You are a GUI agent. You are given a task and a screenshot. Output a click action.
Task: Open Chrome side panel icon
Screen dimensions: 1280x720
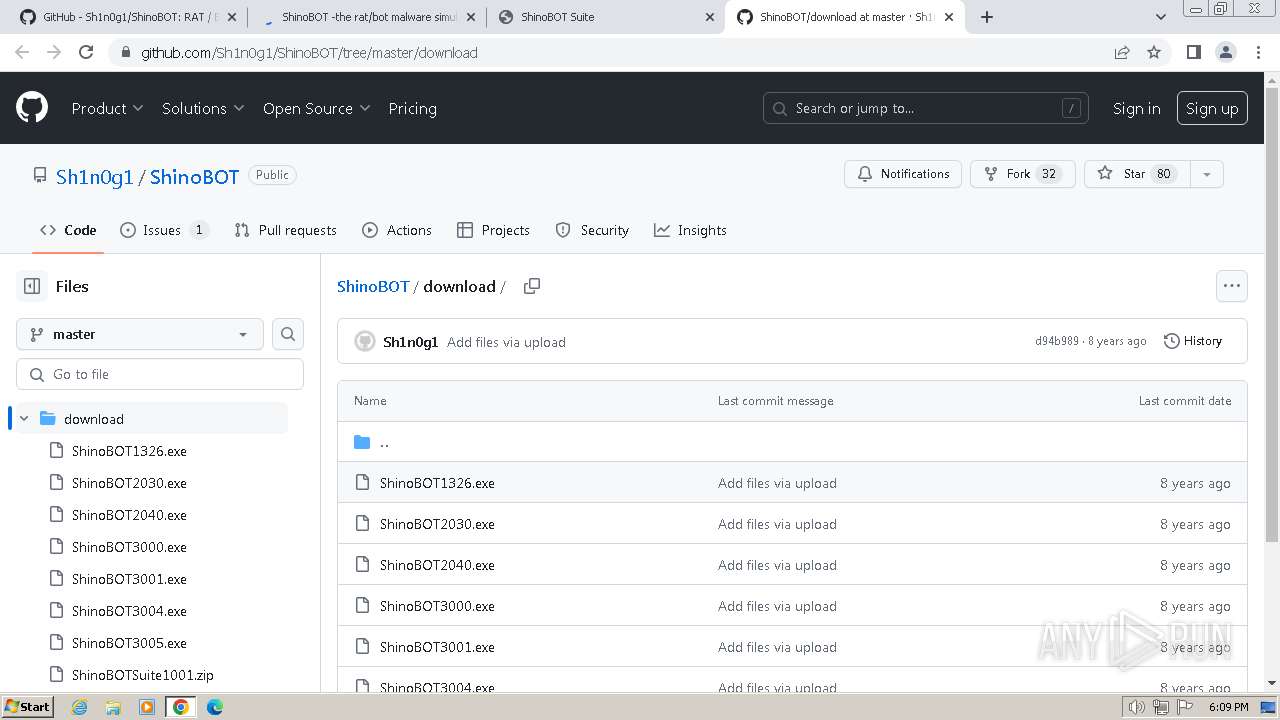(1193, 52)
